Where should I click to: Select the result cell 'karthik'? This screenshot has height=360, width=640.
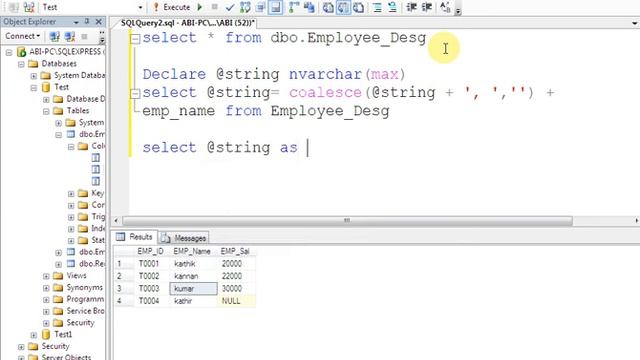tap(193, 264)
